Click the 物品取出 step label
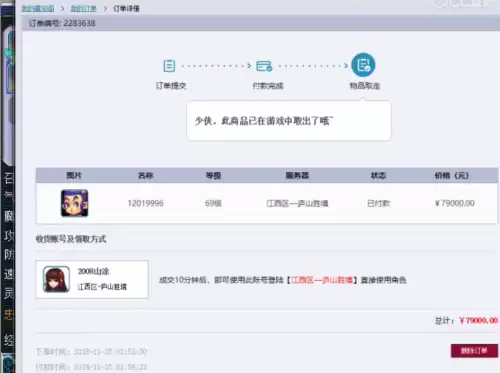This screenshot has height=373, width=500. tap(365, 86)
